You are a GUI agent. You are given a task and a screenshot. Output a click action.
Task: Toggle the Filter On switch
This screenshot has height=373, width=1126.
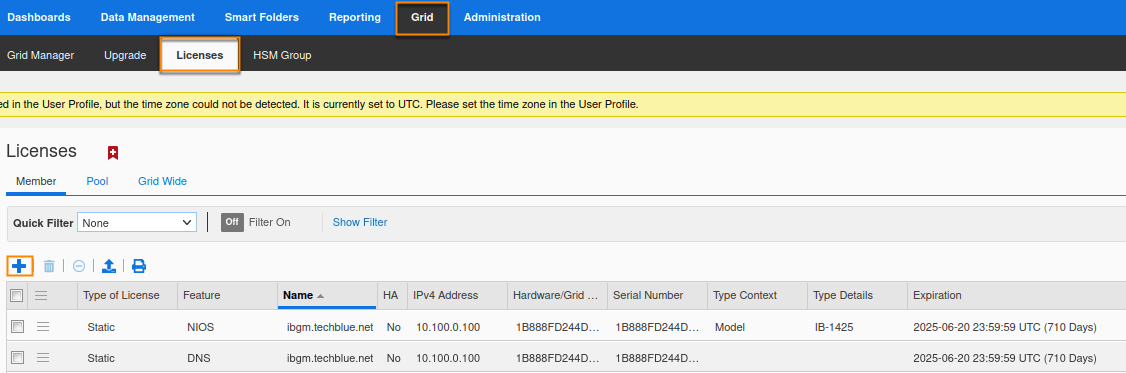click(x=232, y=222)
